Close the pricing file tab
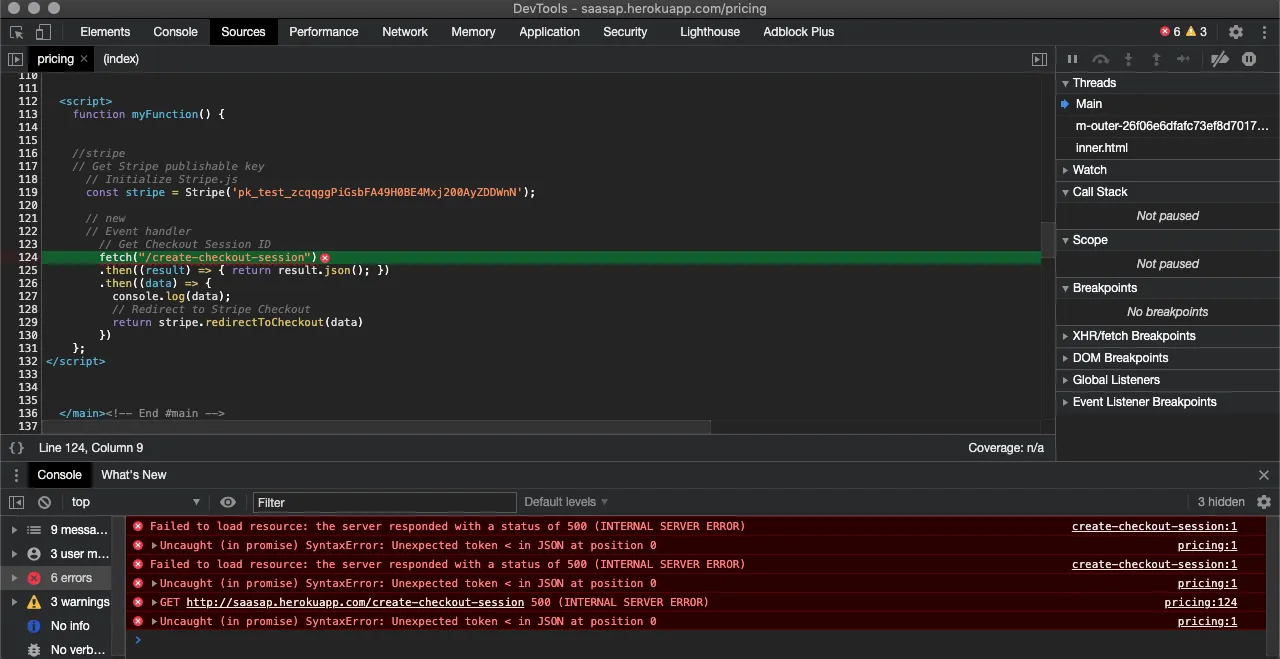This screenshot has height=659, width=1280. coord(84,59)
